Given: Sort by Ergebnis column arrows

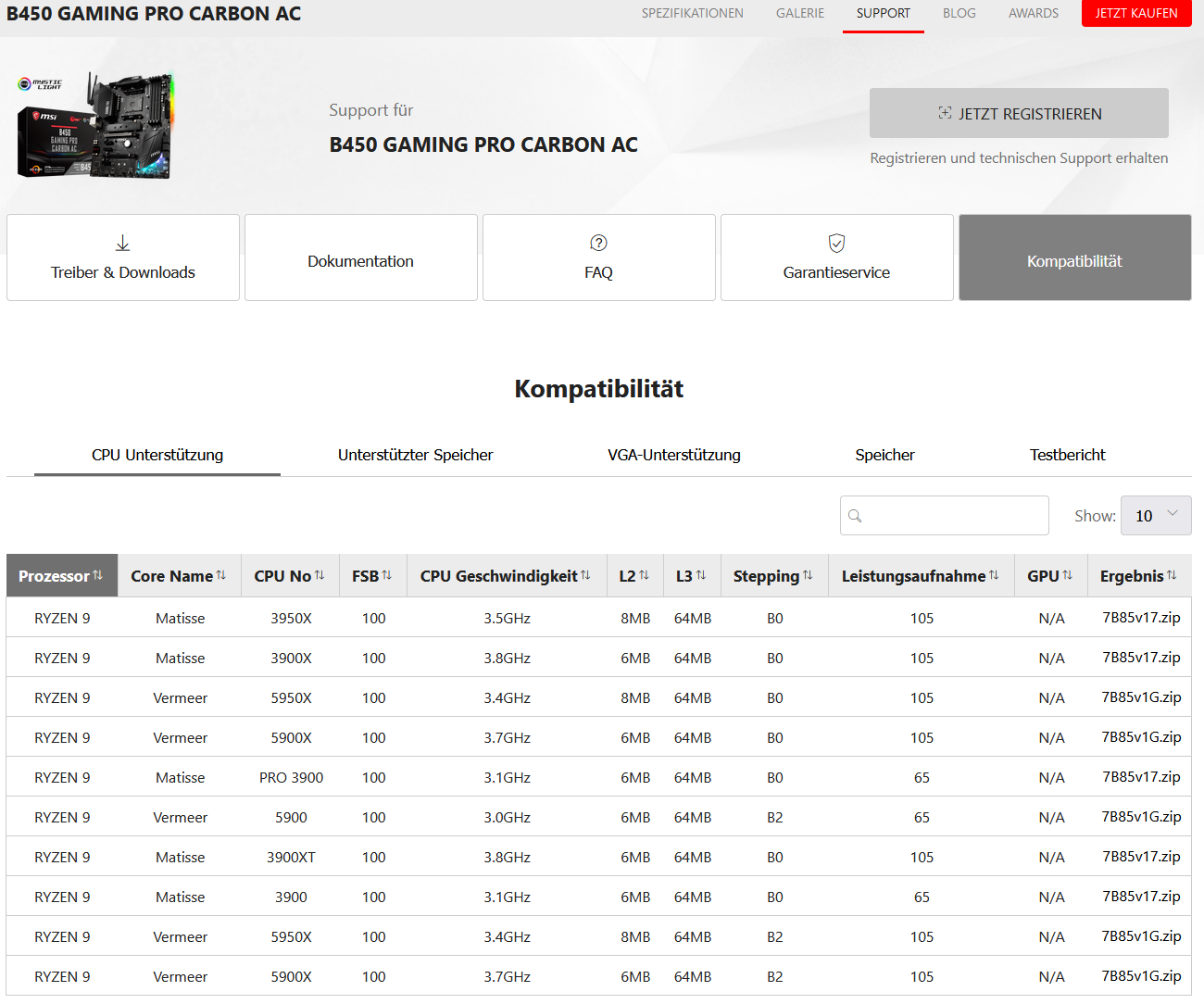Looking at the screenshot, I should (x=1171, y=575).
